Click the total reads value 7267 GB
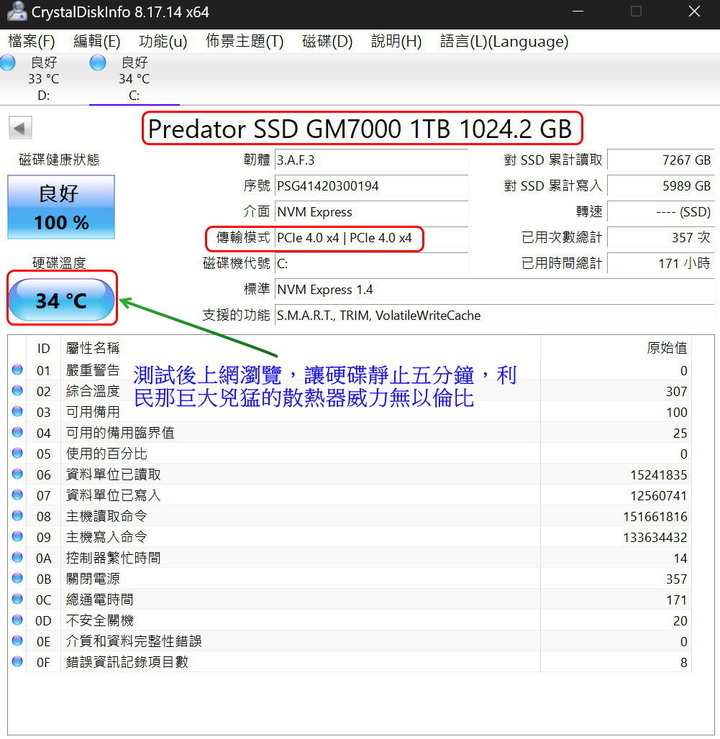 pyautogui.click(x=661, y=160)
